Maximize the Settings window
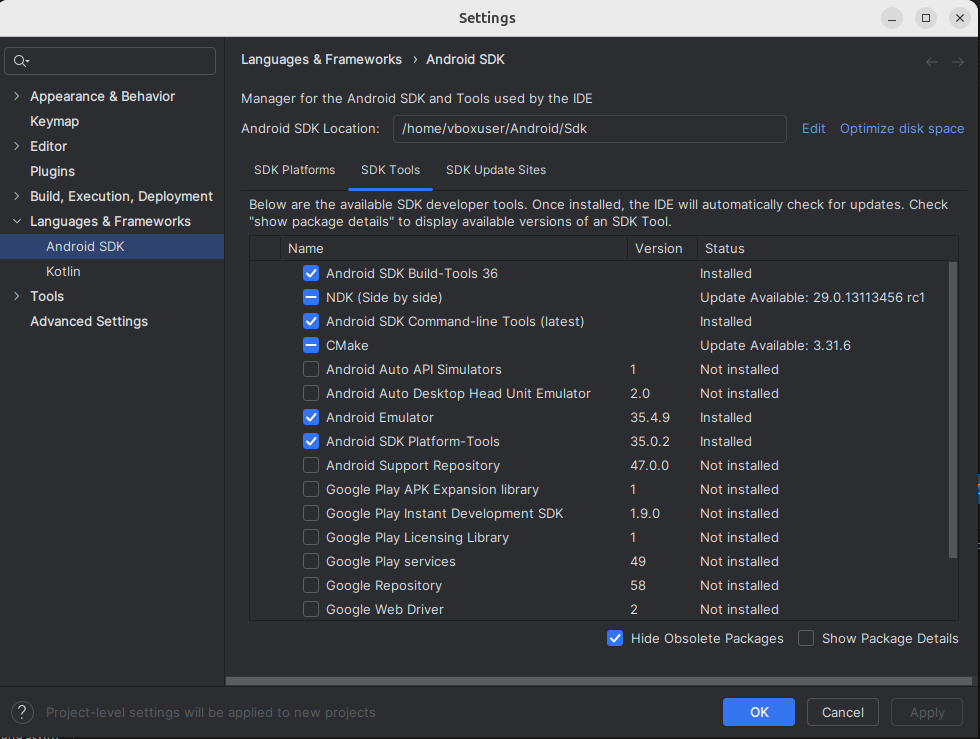Viewport: 980px width, 739px height. [x=926, y=18]
